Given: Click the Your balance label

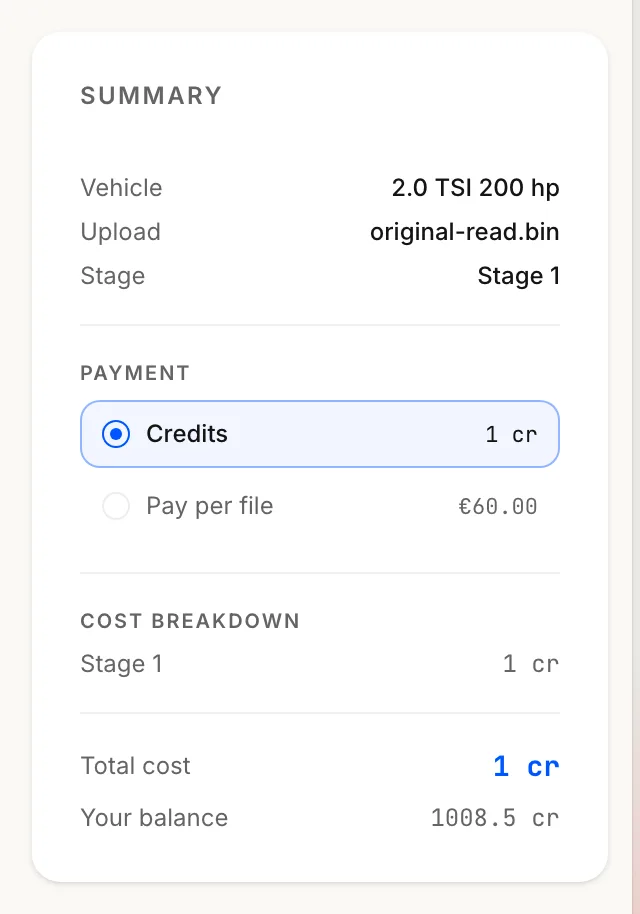Looking at the screenshot, I should tap(154, 818).
